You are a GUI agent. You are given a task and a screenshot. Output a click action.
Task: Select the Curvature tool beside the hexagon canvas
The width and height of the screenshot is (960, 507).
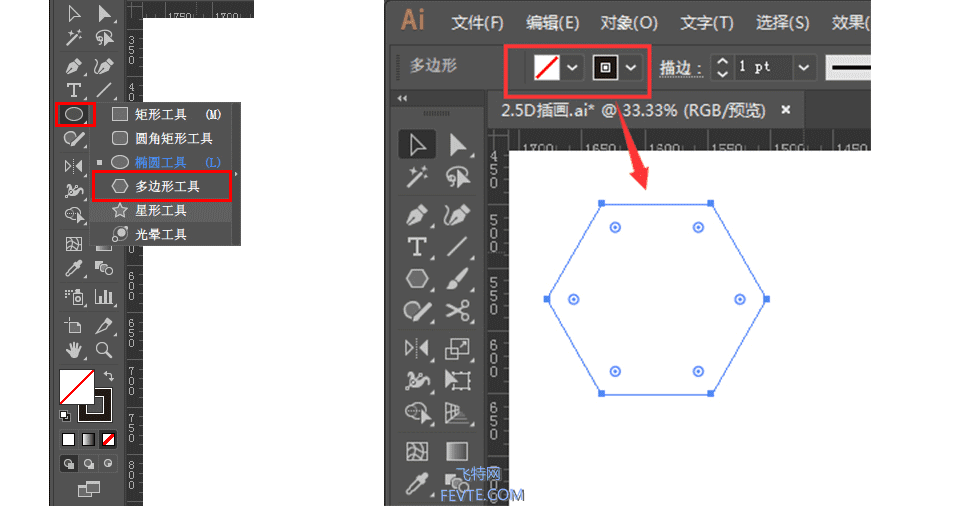[x=457, y=216]
